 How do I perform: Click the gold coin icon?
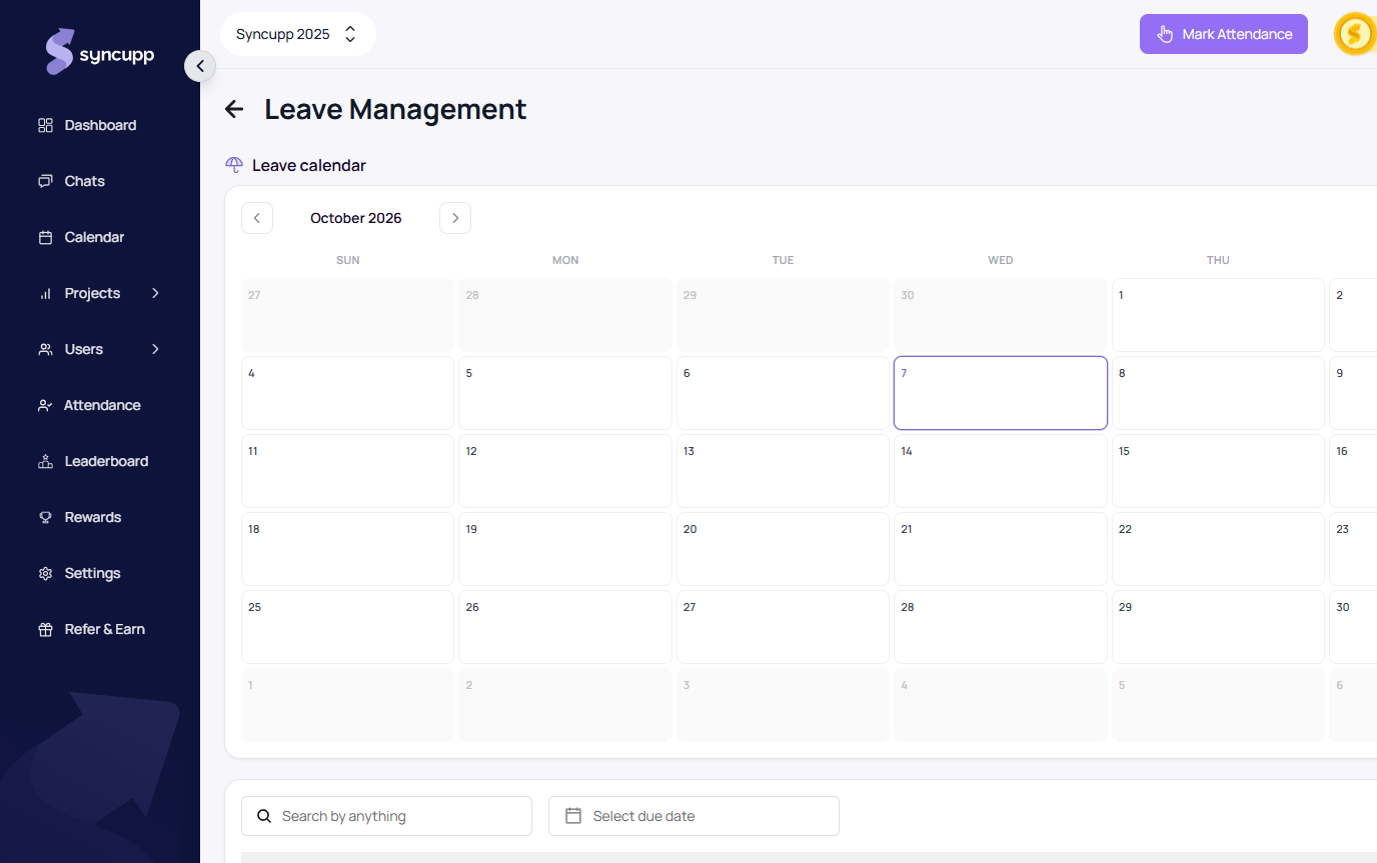pos(1355,34)
